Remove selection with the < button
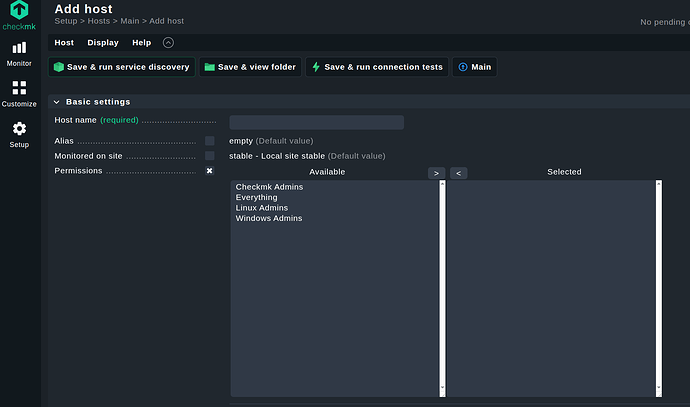This screenshot has width=690, height=407. (458, 173)
